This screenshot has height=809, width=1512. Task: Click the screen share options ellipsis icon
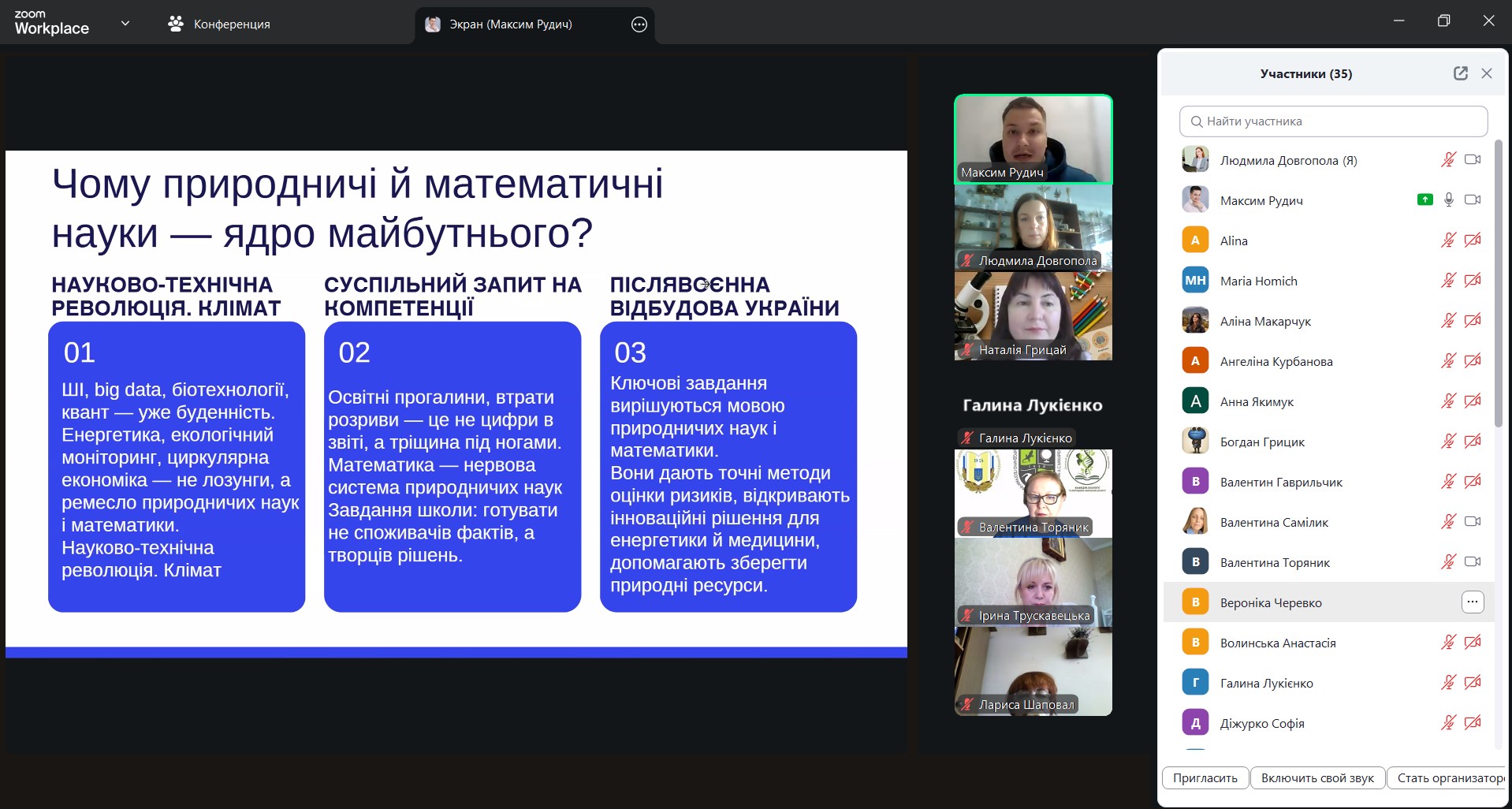(639, 24)
